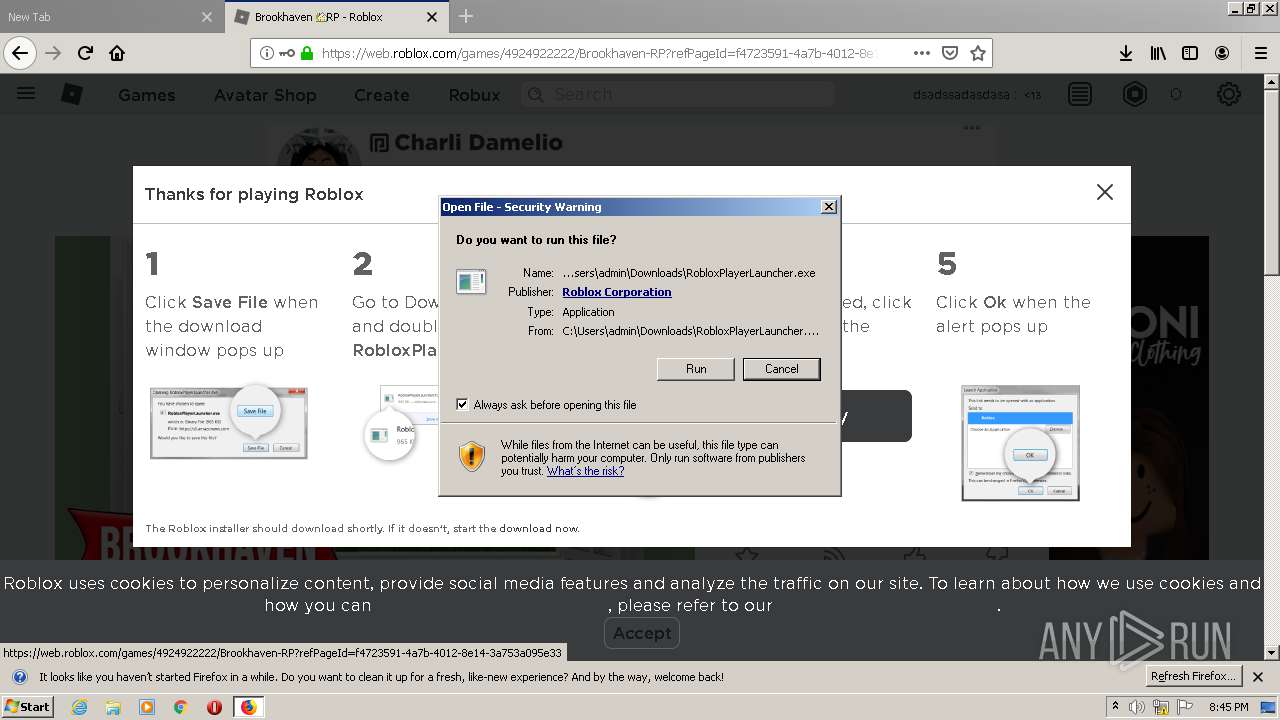Open a new tab with plus button
The height and width of the screenshot is (720, 1280).
pyautogui.click(x=466, y=16)
